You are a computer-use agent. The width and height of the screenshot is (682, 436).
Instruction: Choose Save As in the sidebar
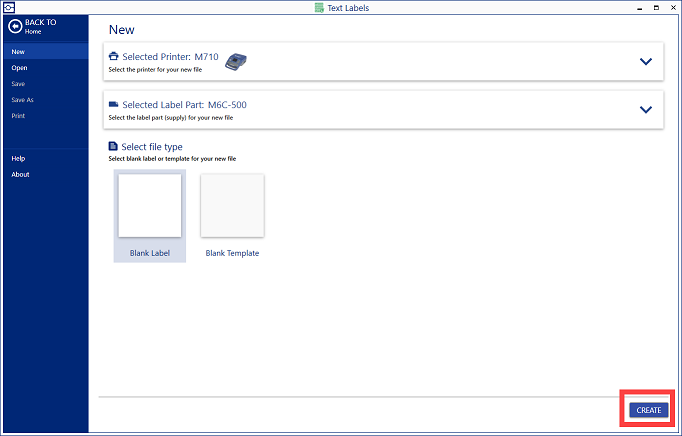[22, 99]
